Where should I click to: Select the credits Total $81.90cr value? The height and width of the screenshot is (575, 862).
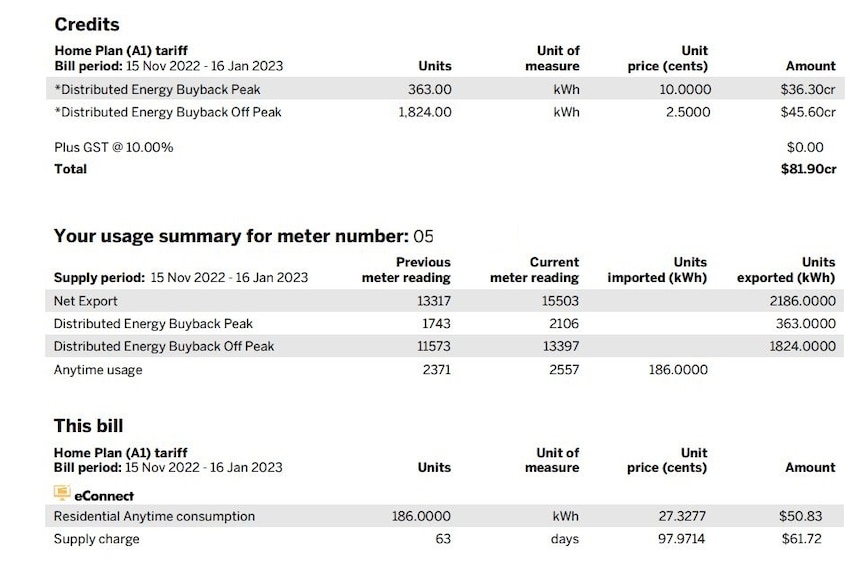(808, 169)
